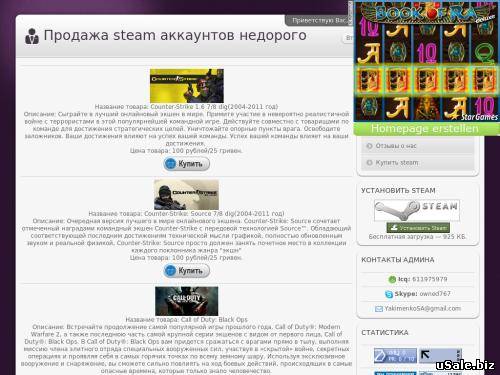Viewport: 500px width, 375px height.
Task: Click the left statistics counter badge
Action: (x=395, y=355)
